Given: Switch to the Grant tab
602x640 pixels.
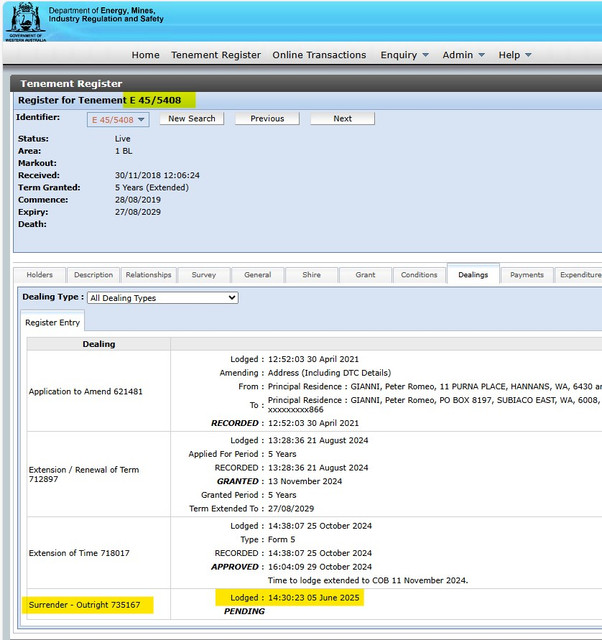Looking at the screenshot, I should pos(365,275).
